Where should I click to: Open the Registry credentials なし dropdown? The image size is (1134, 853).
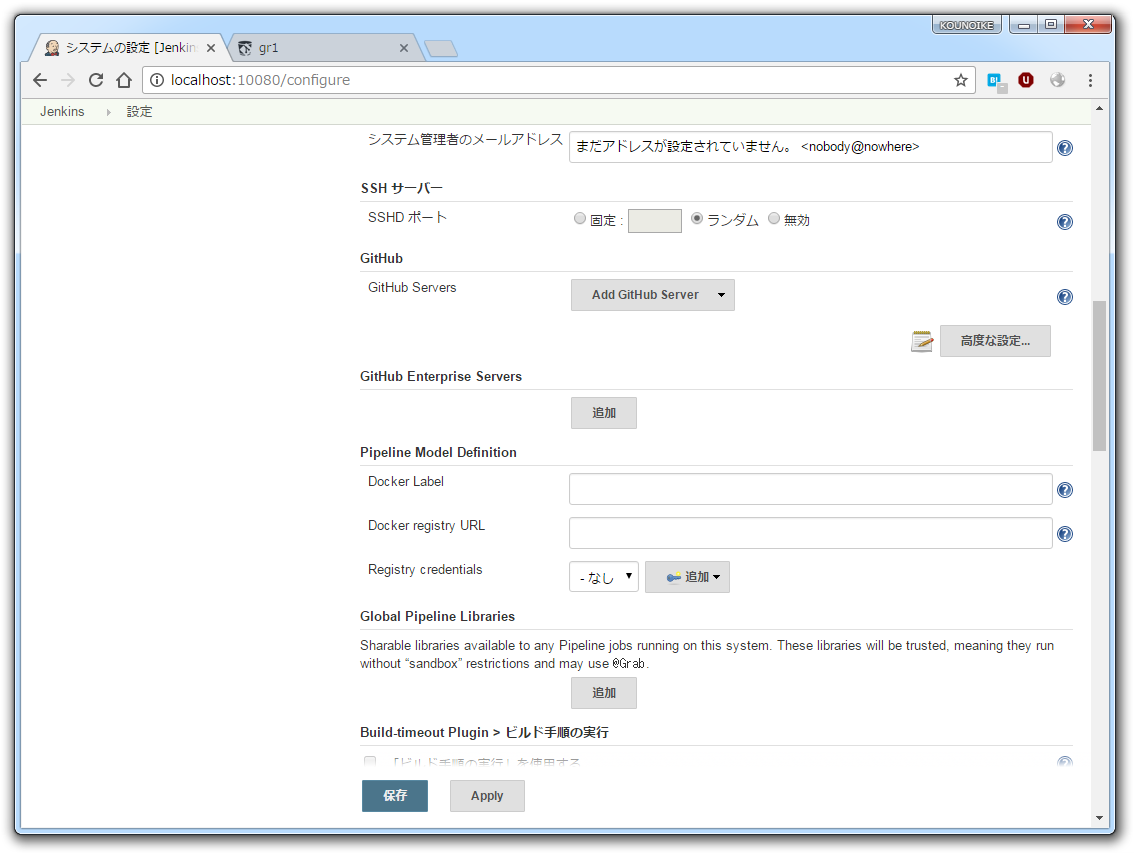point(603,576)
